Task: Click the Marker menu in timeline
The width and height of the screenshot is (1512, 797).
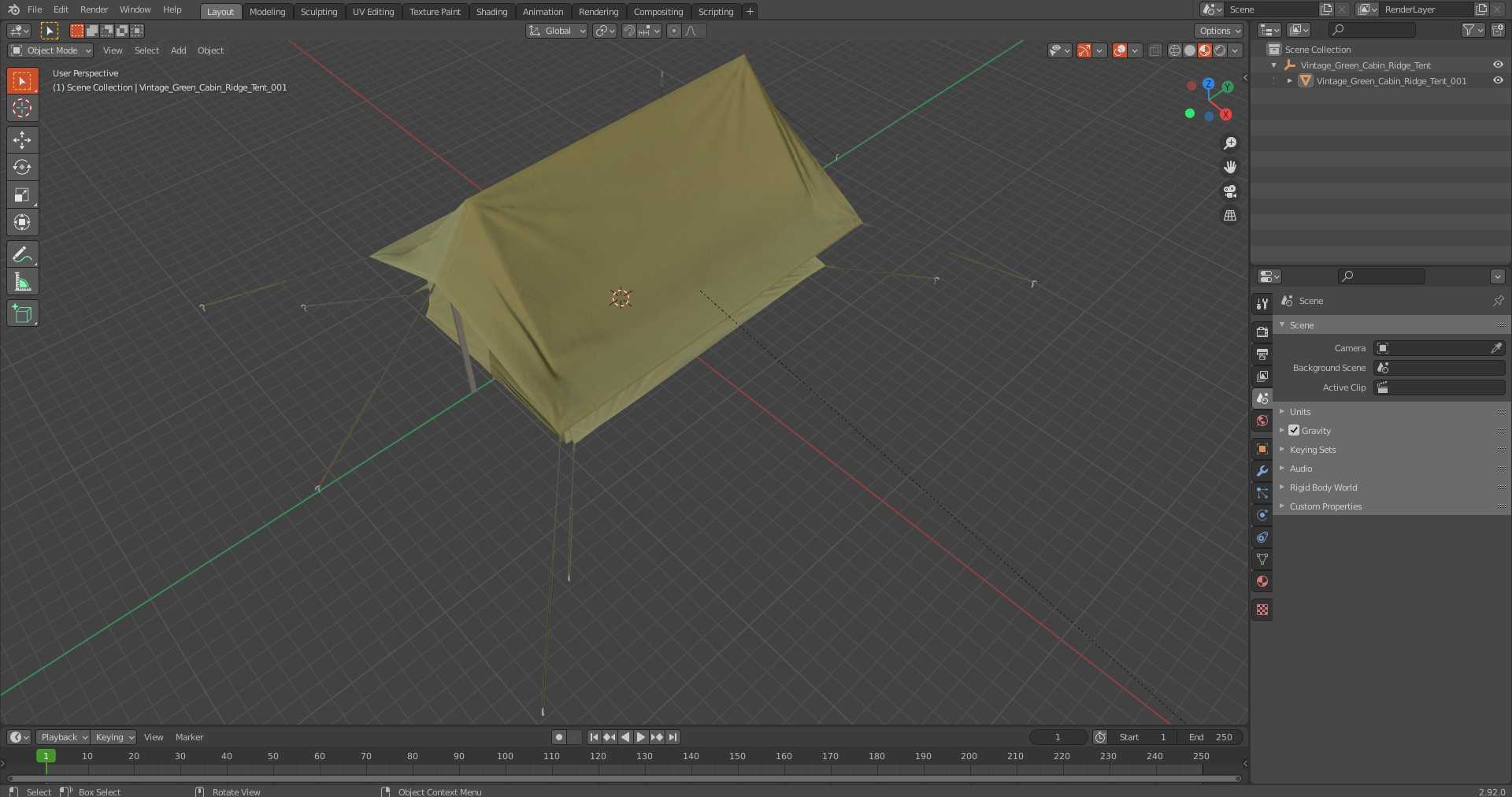Action: 189,737
